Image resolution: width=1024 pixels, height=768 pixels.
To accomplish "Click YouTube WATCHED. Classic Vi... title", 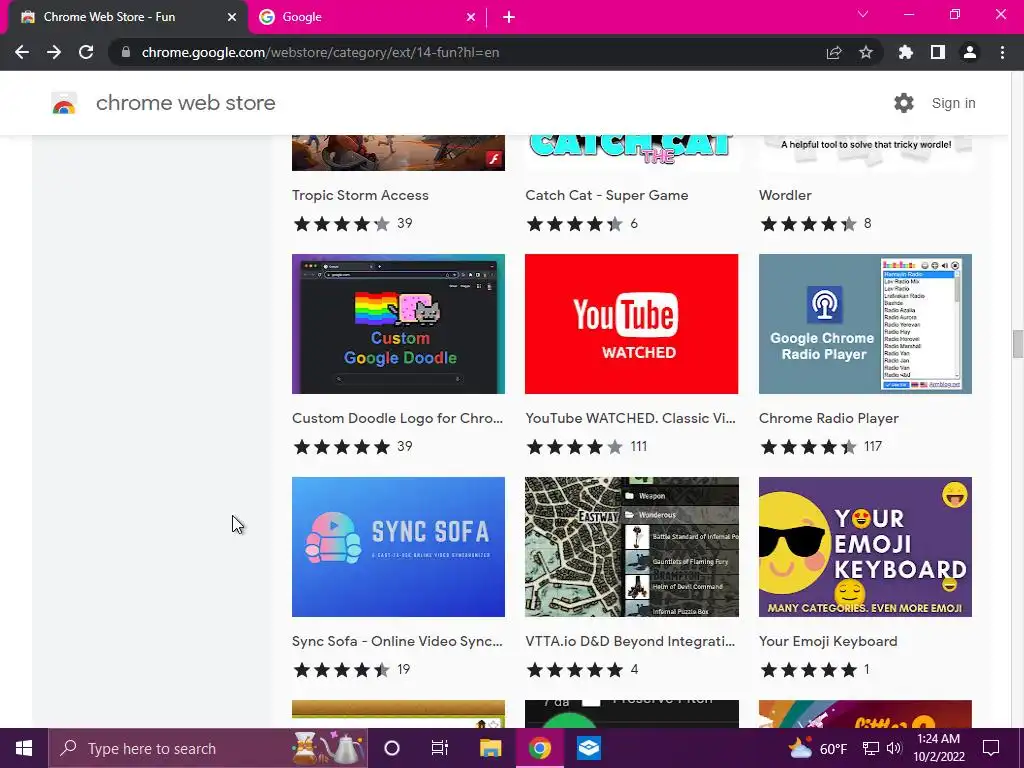I will [x=630, y=418].
